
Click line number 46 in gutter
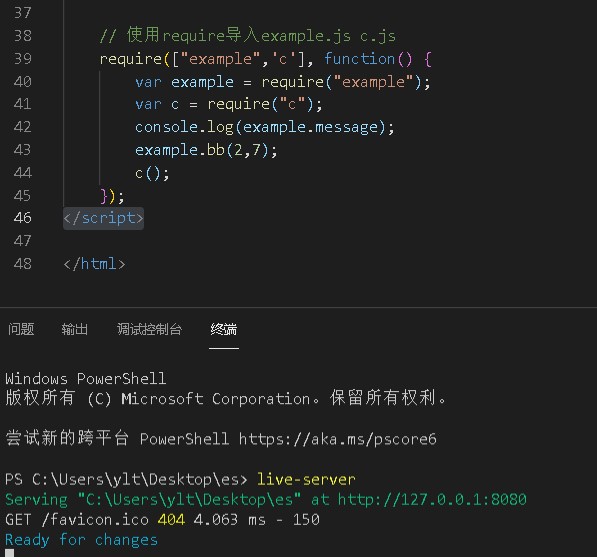[x=22, y=218]
